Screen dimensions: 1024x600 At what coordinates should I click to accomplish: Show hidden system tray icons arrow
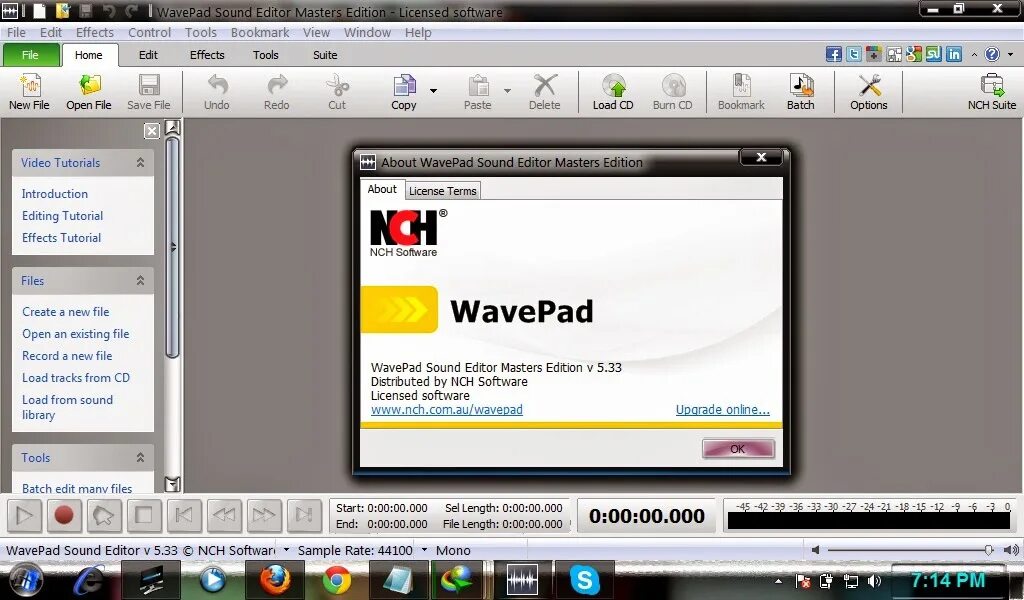(x=778, y=580)
